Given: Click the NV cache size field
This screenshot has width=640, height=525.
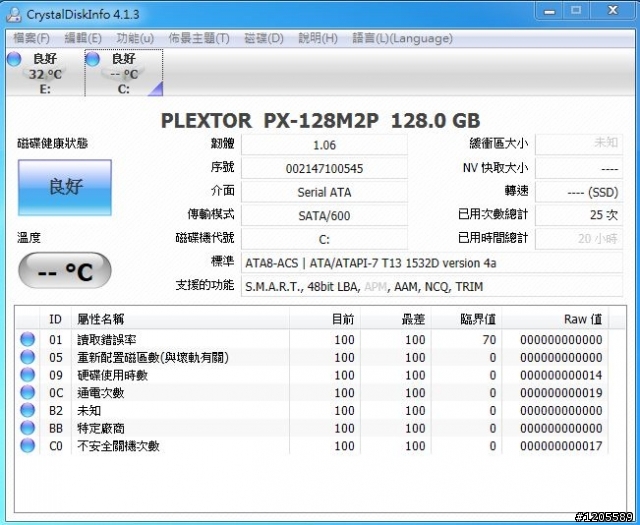Looking at the screenshot, I should tap(579, 168).
